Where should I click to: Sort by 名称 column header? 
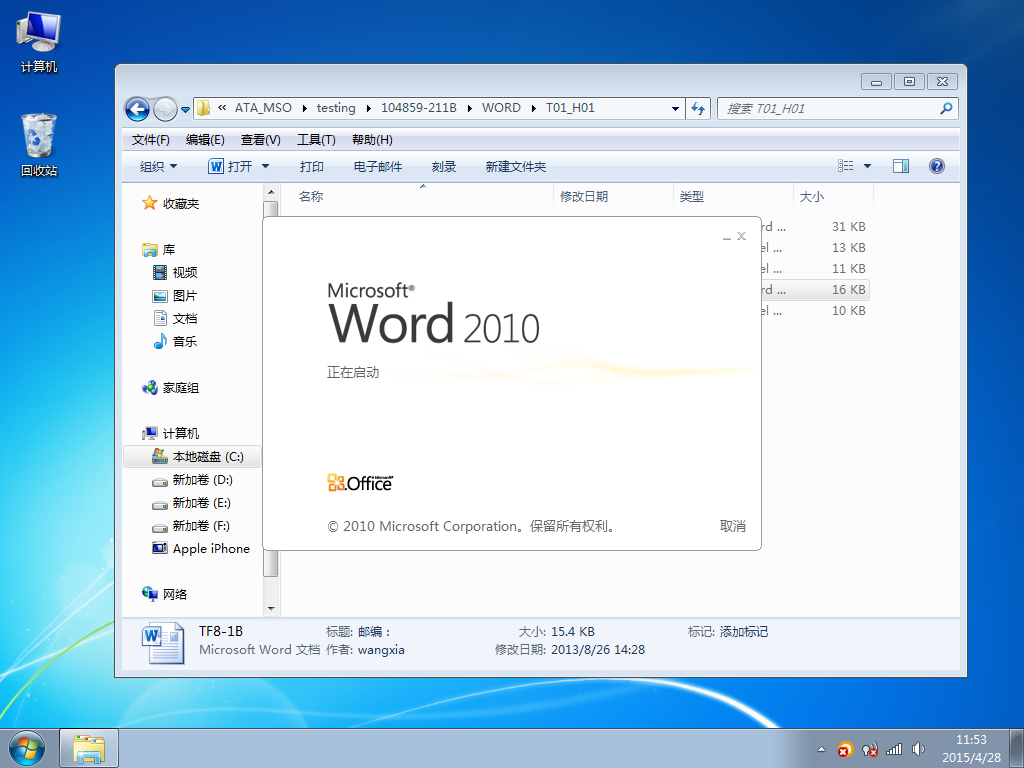pyautogui.click(x=311, y=197)
